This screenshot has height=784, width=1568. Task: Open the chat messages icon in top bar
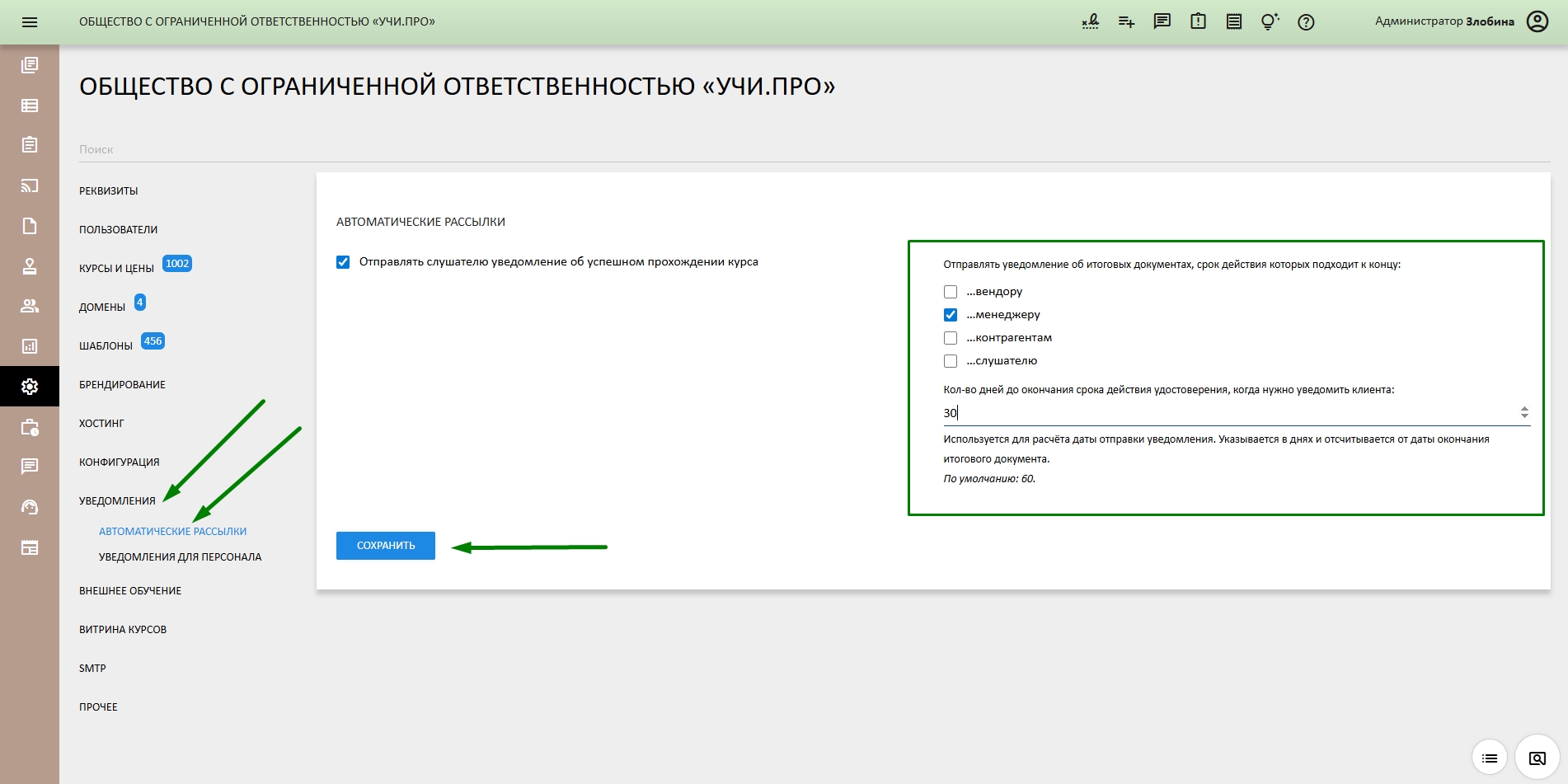[1162, 21]
